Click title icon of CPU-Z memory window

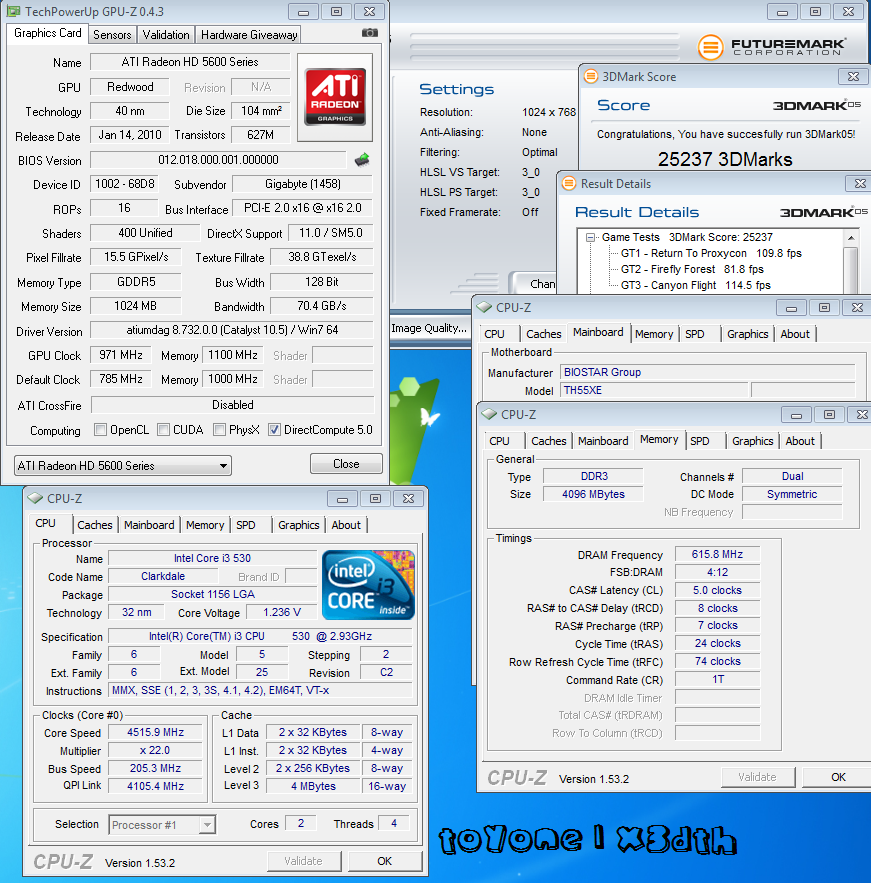489,414
